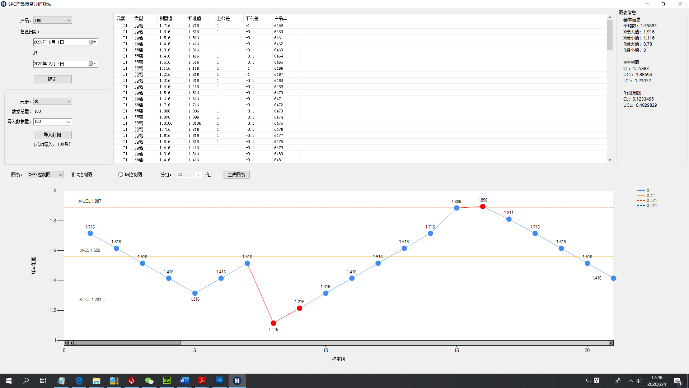This screenshot has height=388, width=689.
Task: Open the start date calendar picker icon
Action: [x=92, y=42]
